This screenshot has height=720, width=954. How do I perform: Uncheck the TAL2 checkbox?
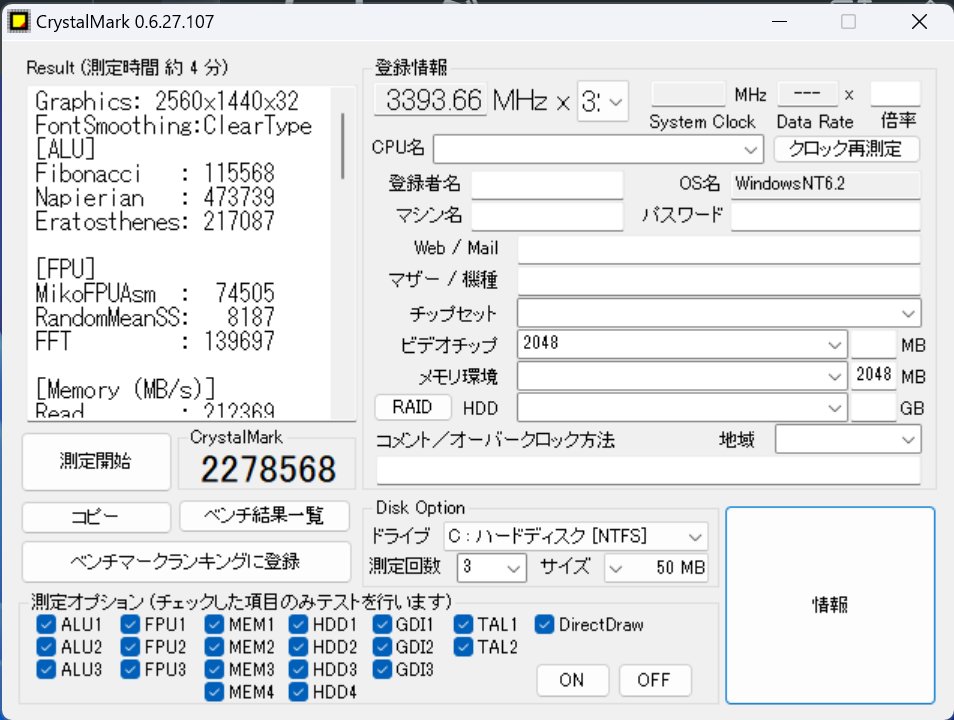[x=464, y=646]
